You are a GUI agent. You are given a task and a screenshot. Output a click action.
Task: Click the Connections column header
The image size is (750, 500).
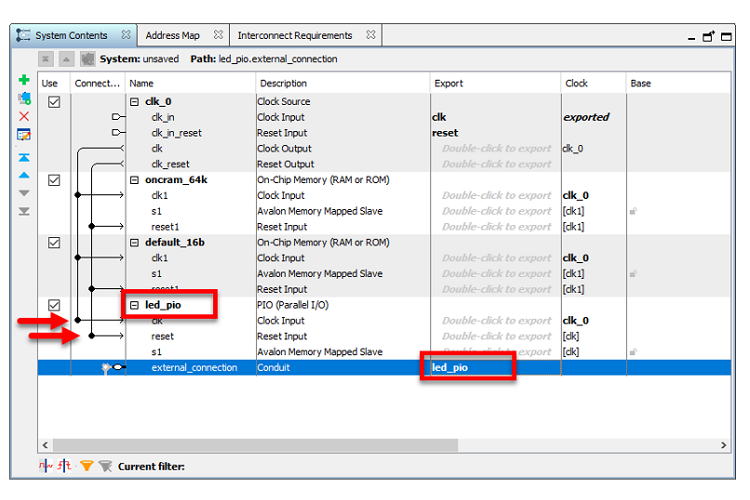coord(98,83)
